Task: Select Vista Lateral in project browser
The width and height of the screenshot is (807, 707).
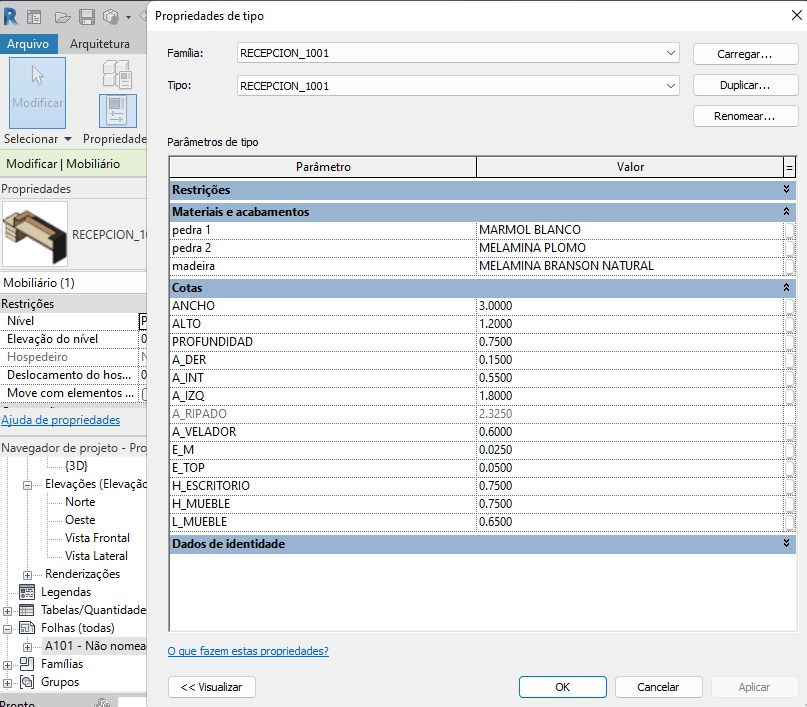Action: (x=96, y=556)
